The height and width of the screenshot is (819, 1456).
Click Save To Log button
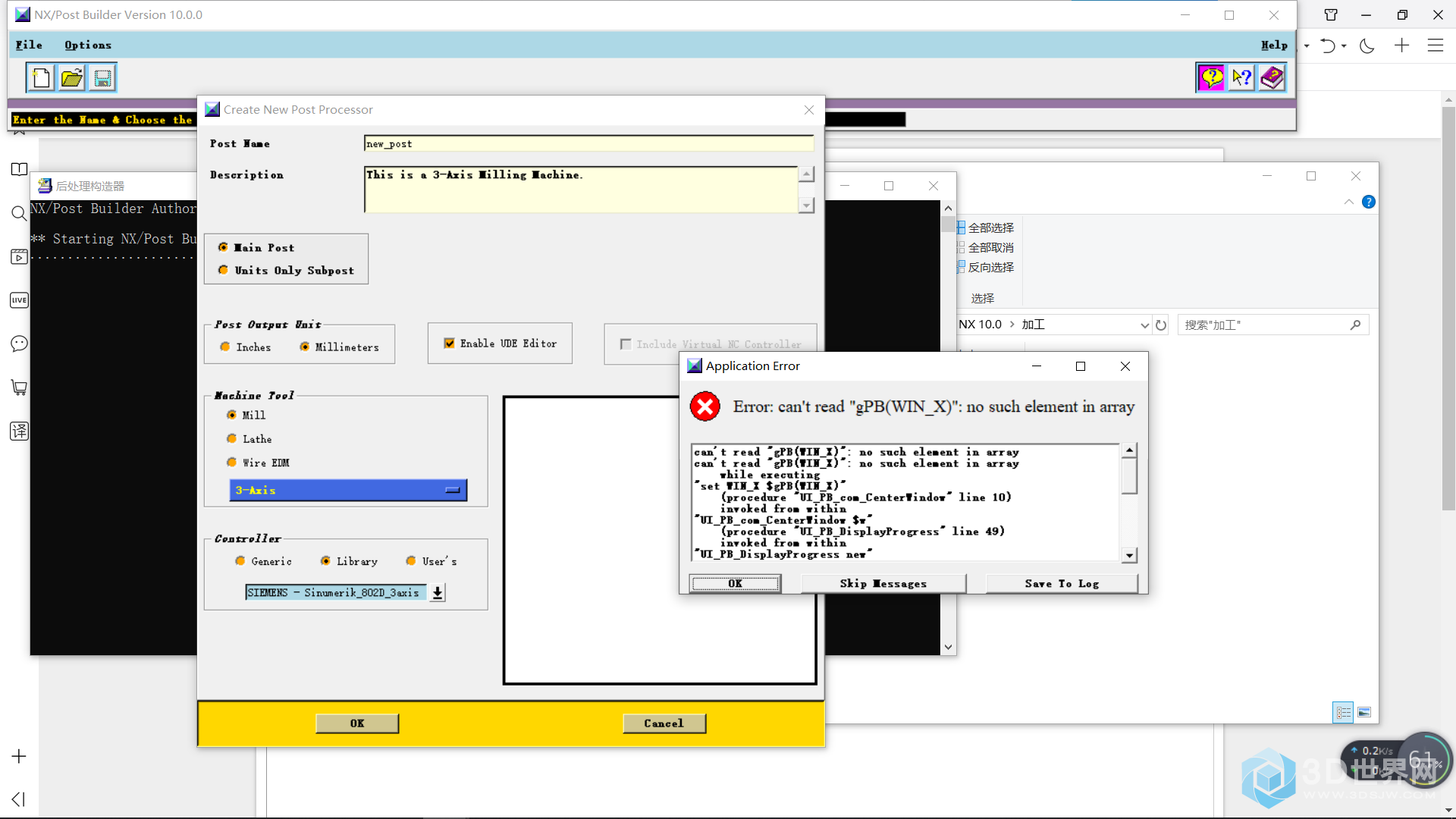click(1062, 583)
